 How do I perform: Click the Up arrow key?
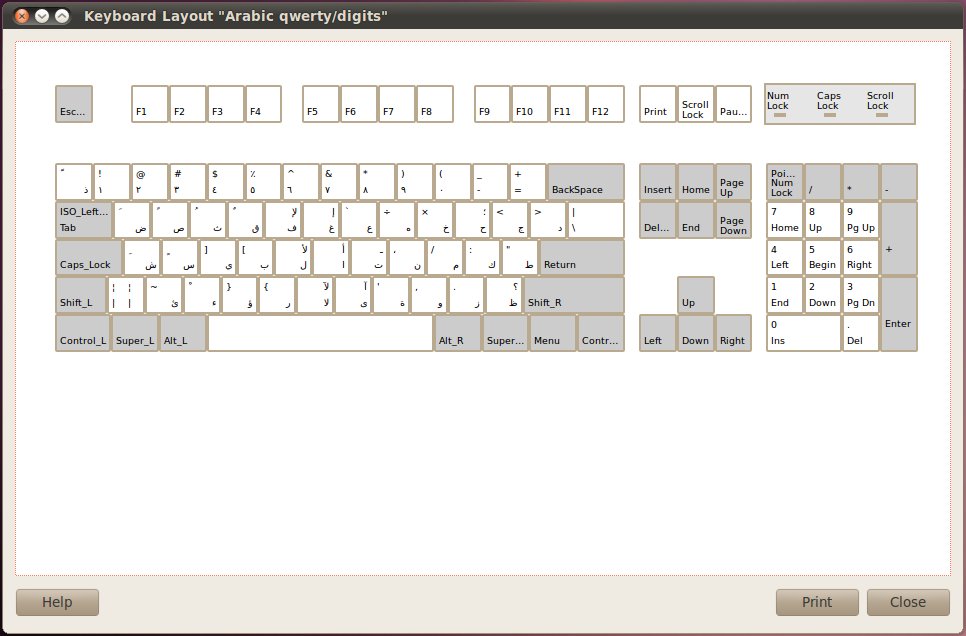point(695,295)
